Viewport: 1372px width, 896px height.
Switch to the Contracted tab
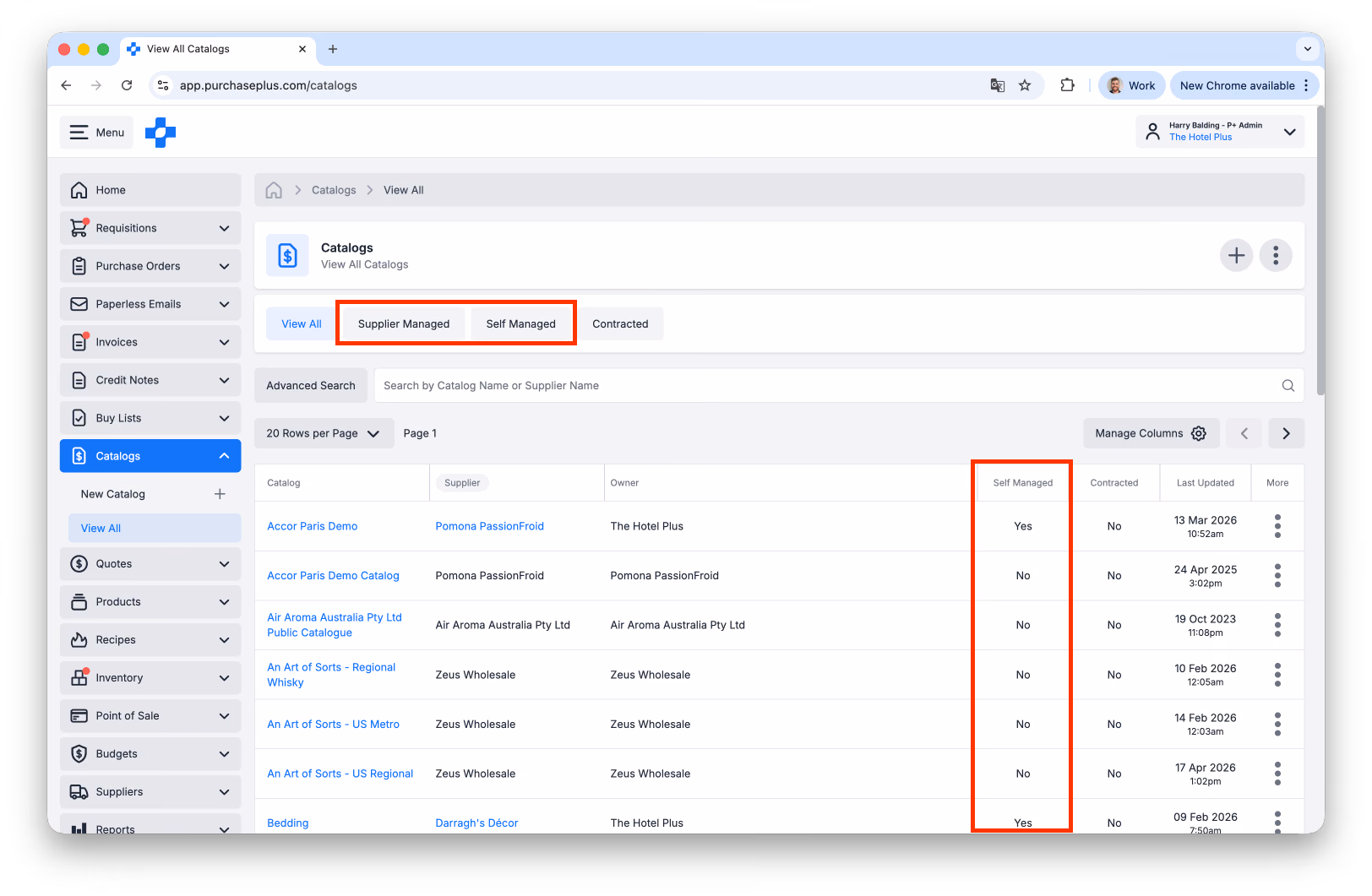(x=620, y=323)
